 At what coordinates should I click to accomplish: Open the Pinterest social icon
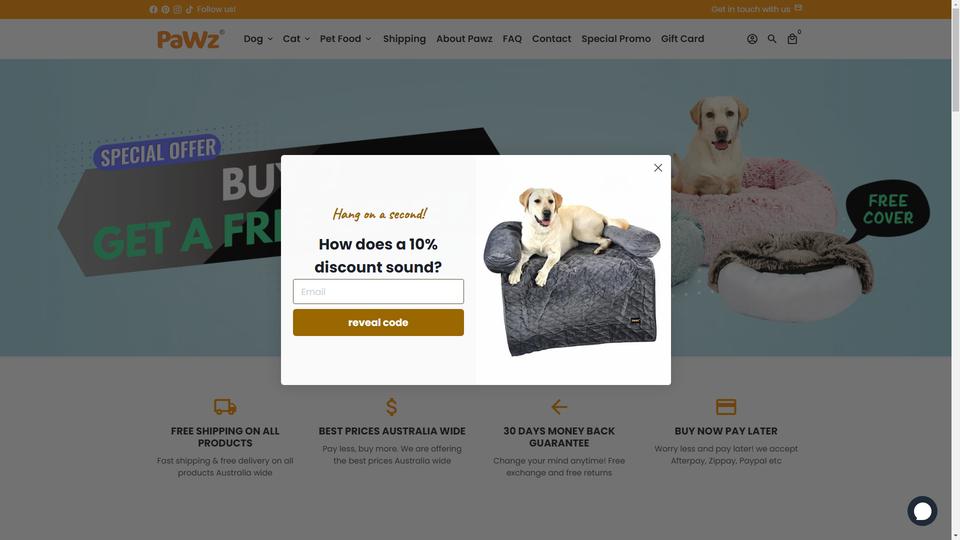[165, 9]
